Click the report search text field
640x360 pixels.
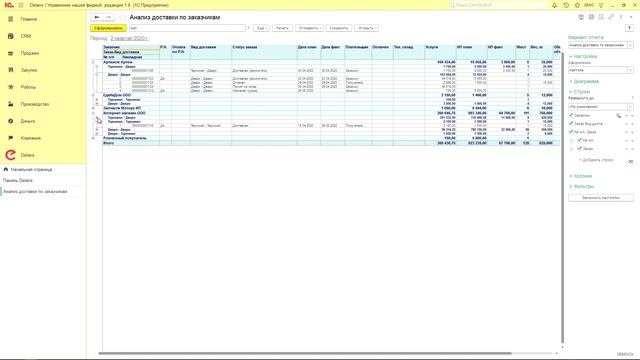[187, 28]
